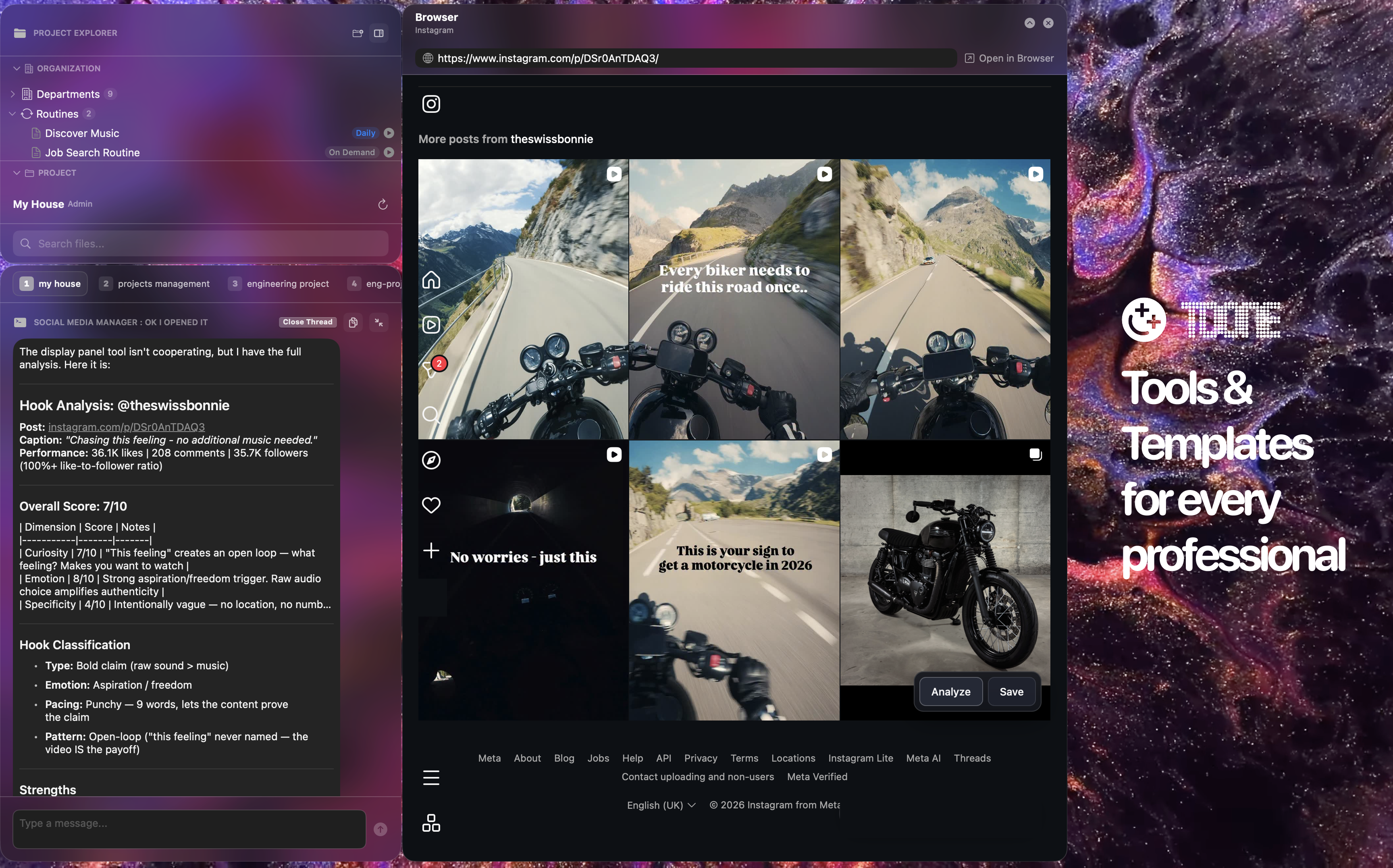Collapse the Routines section

(12, 114)
